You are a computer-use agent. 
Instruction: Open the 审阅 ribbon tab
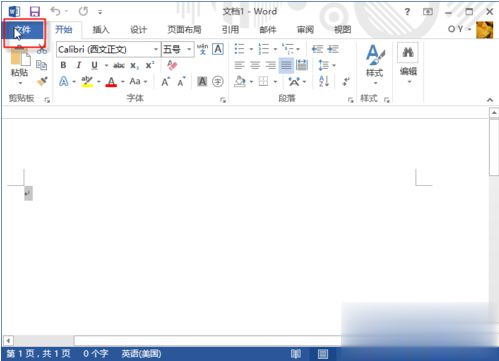[305, 30]
